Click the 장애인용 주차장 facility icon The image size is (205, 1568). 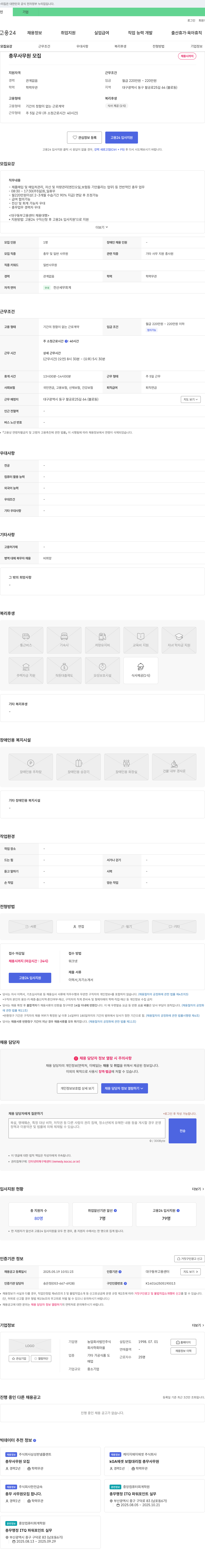pos(31,767)
